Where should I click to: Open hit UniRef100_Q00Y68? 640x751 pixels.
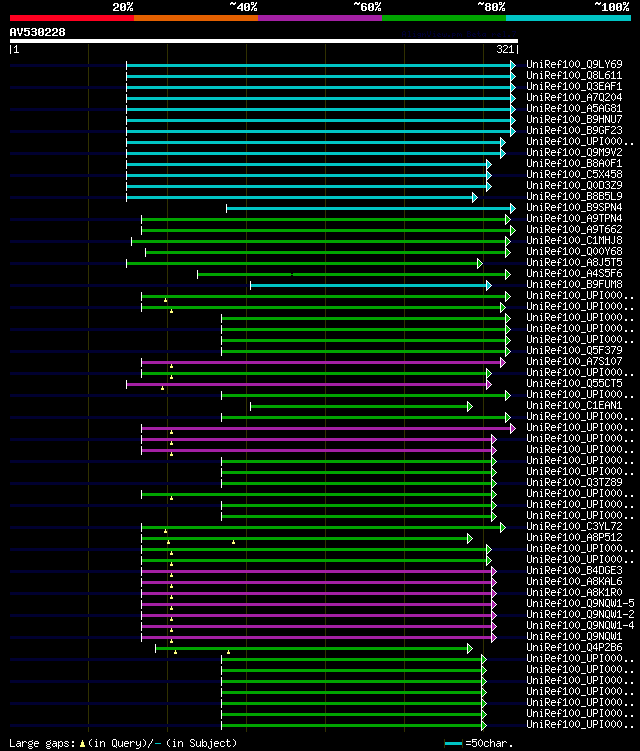pos(574,251)
